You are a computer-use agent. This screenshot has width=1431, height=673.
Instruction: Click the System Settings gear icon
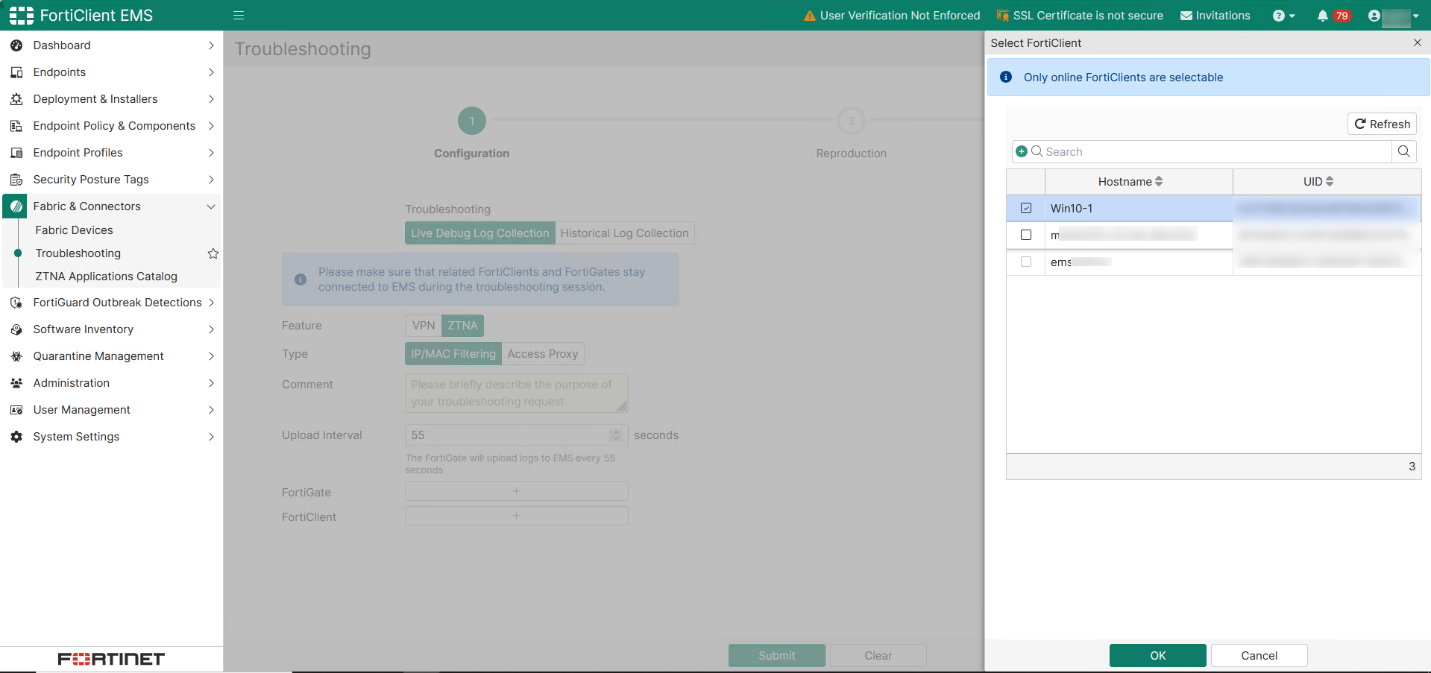tap(16, 437)
